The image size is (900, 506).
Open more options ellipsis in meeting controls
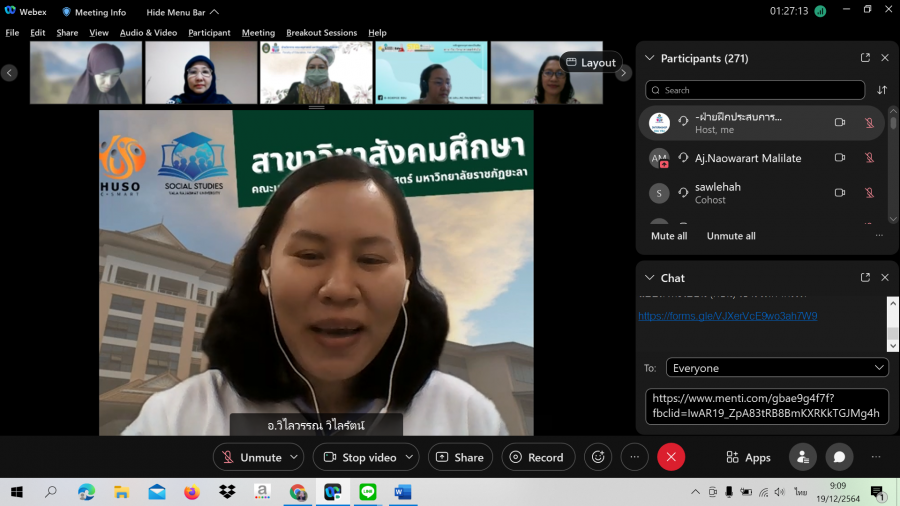(634, 457)
